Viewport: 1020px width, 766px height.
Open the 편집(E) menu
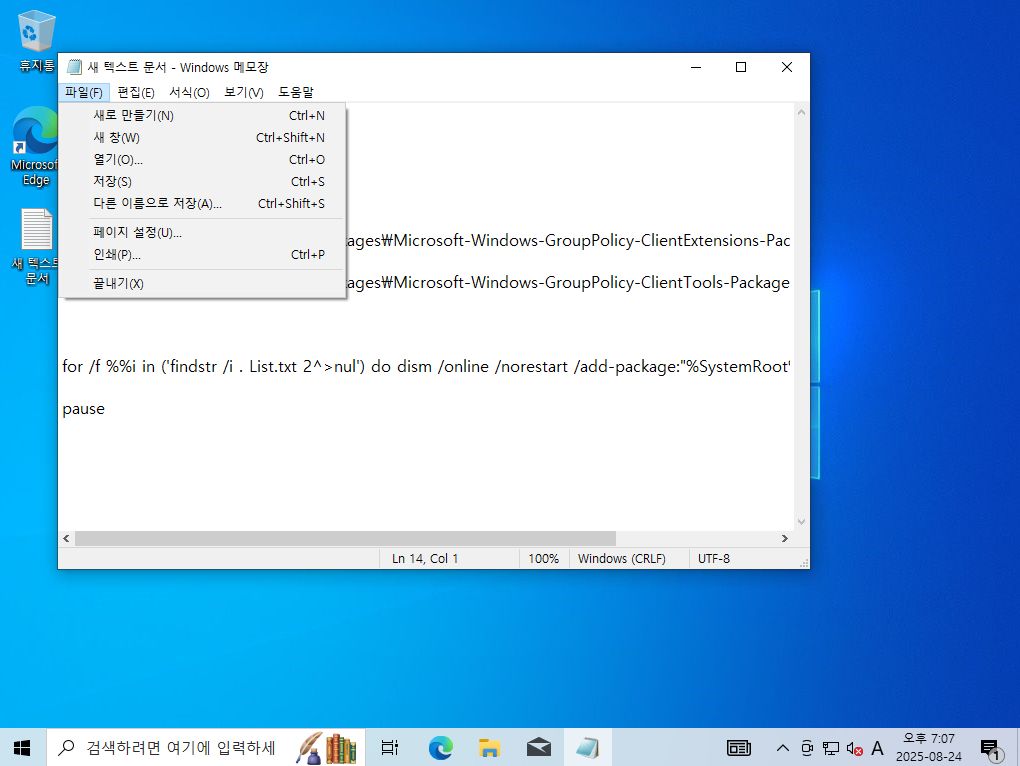[x=136, y=92]
